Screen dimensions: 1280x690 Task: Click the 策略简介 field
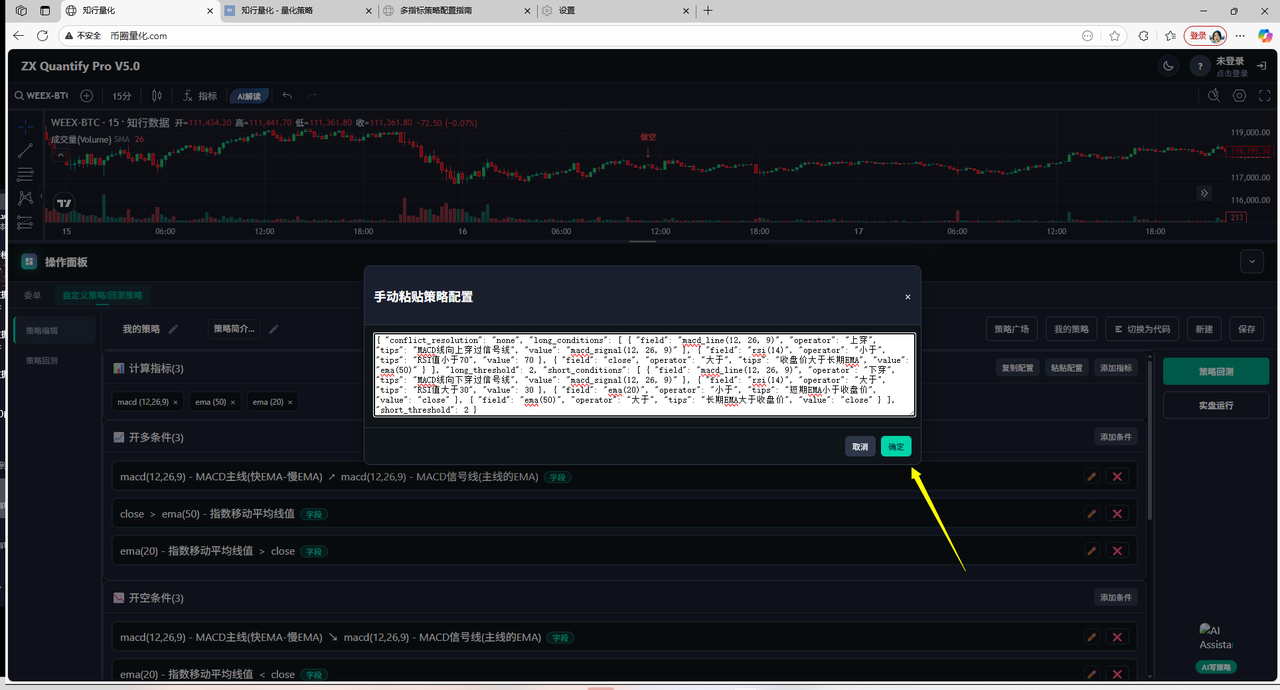234,328
